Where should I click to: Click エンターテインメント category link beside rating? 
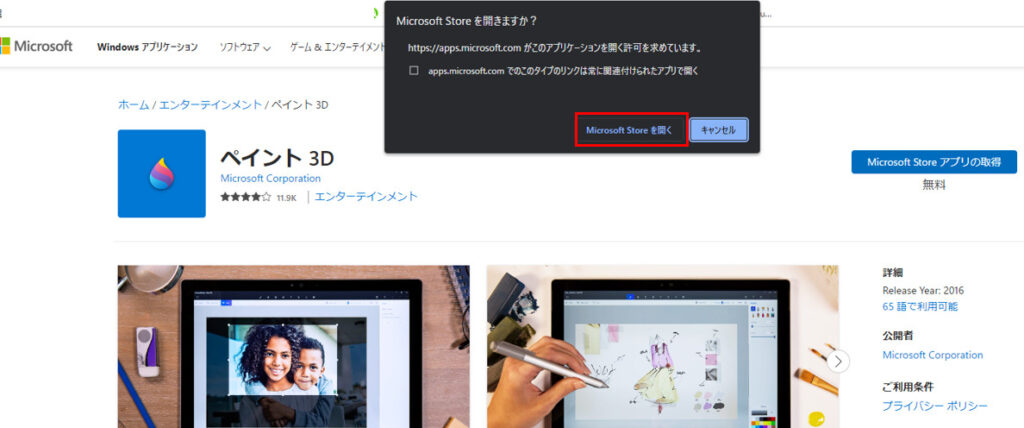click(366, 197)
